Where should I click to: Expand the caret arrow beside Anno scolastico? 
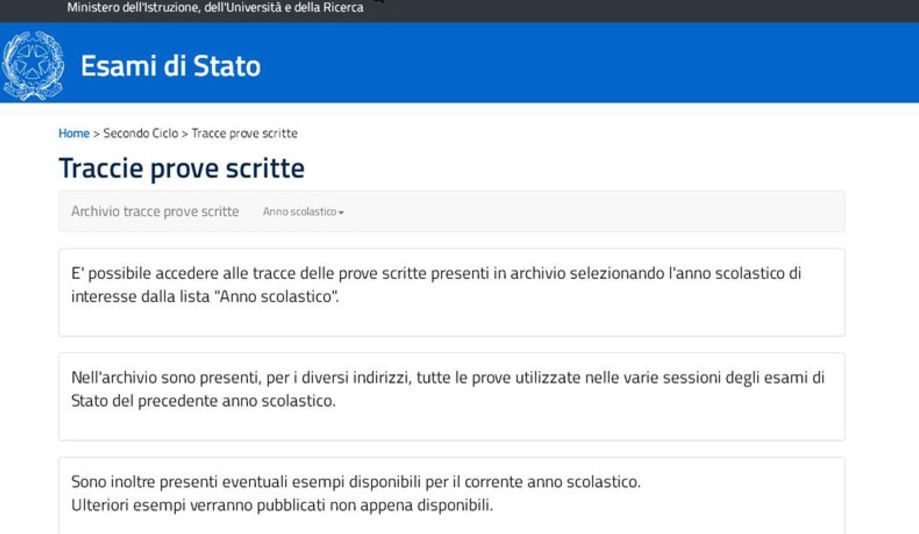pos(341,212)
